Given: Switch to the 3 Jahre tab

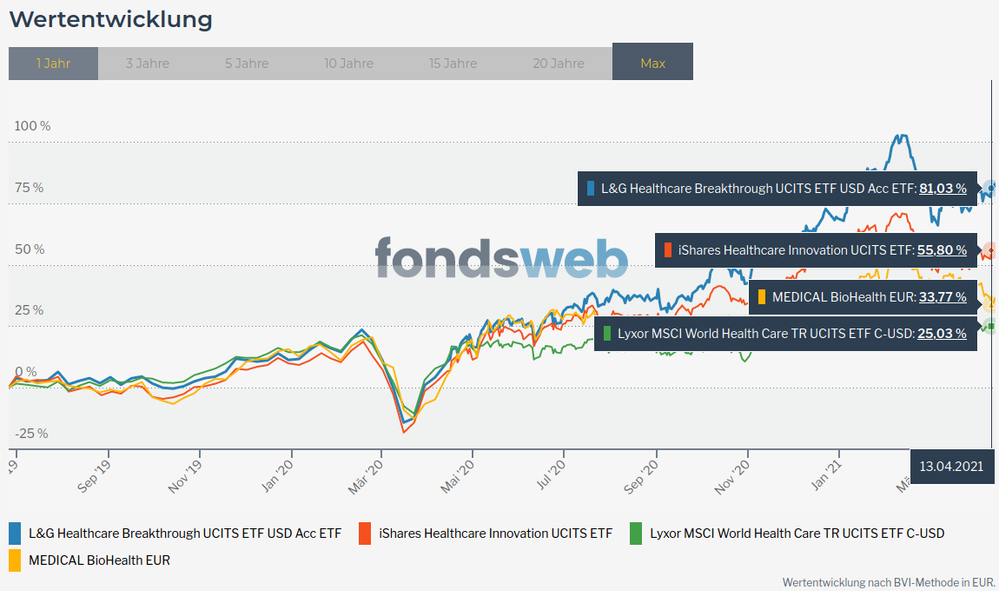Looking at the screenshot, I should (x=147, y=63).
